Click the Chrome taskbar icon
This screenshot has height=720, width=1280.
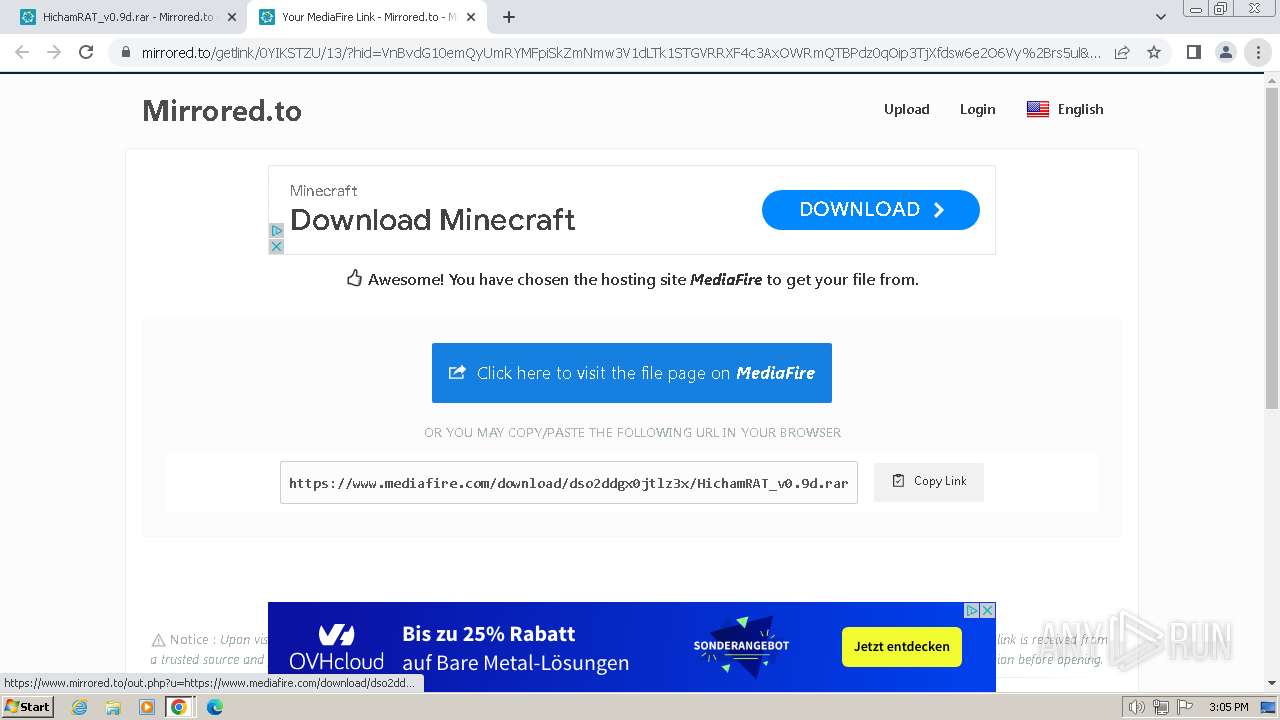click(x=179, y=707)
